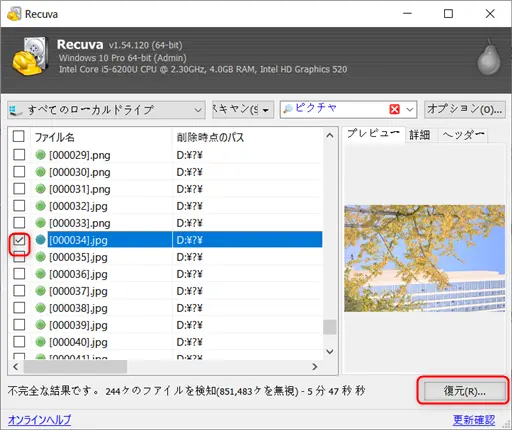This screenshot has height=430, width=512.
Task: Check the box for [000038].jpg
Action: (19, 308)
